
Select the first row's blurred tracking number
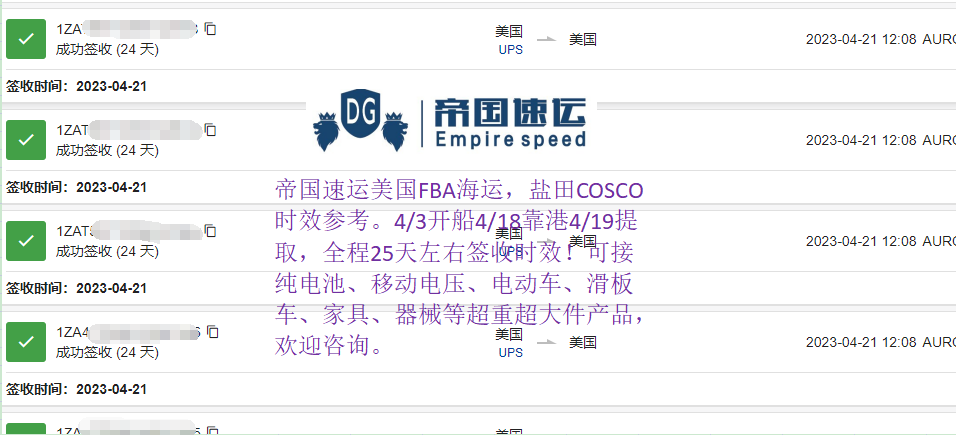(127, 29)
